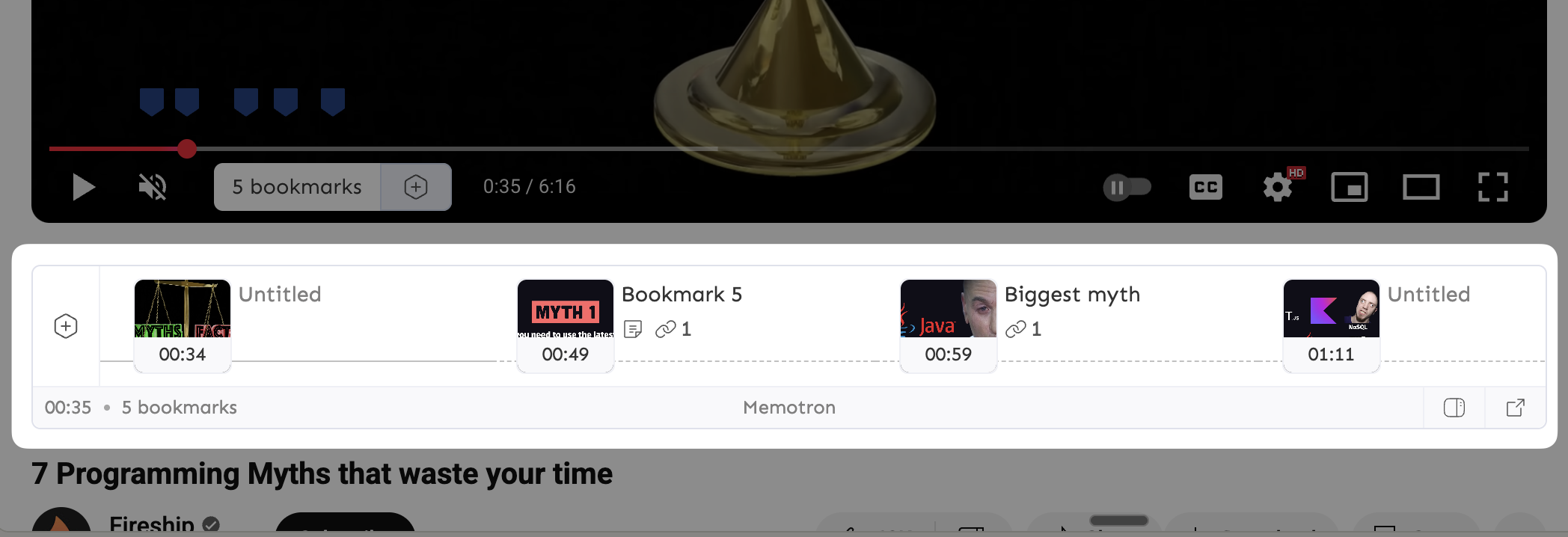Open Memotron in external window
The height and width of the screenshot is (537, 1568).
[1516, 408]
